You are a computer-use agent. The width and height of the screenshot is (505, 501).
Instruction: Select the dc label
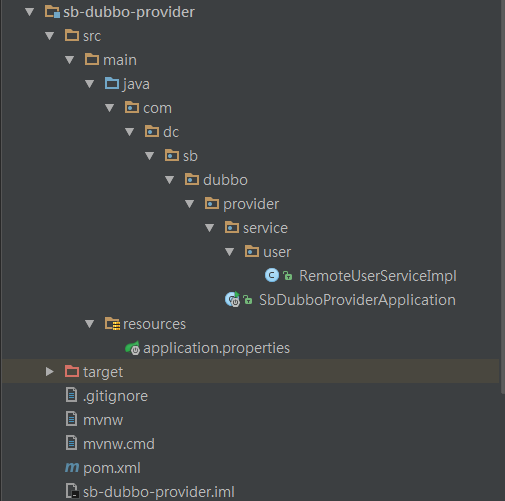171,132
